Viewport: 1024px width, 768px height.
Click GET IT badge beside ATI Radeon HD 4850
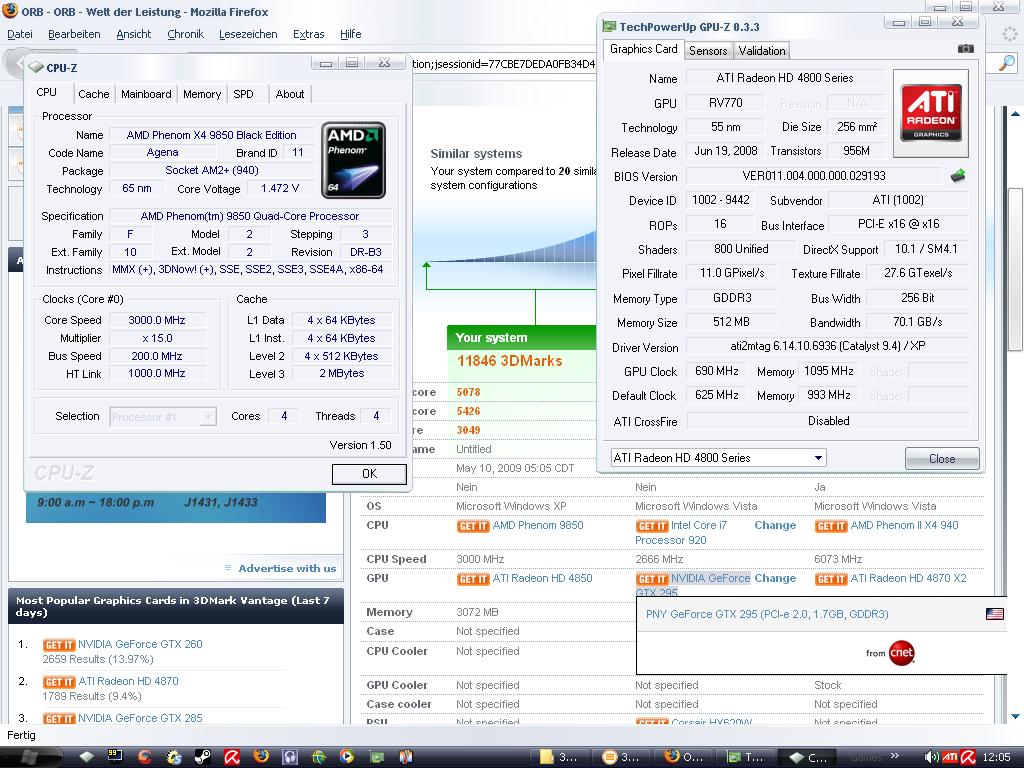[x=473, y=579]
